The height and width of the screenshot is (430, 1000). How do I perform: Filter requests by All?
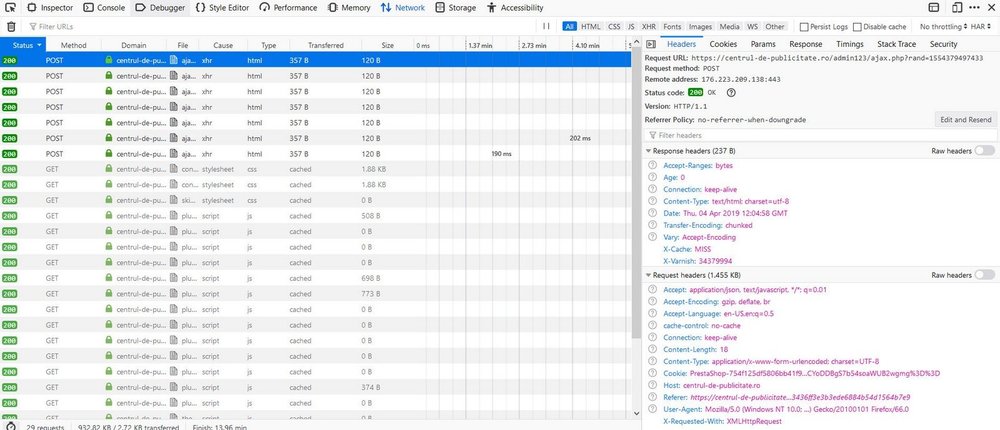pyautogui.click(x=570, y=27)
